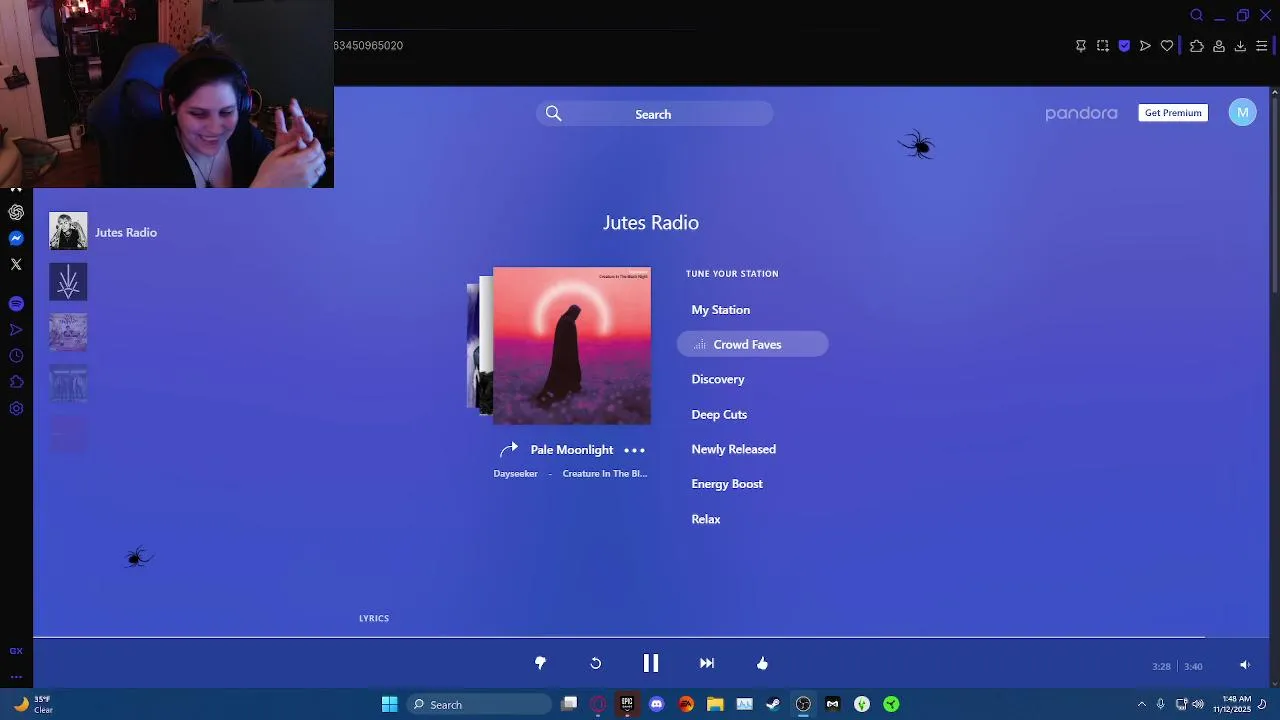Open the fourth station thumbnail in sidebar
This screenshot has height=720, width=1280.
(68, 383)
